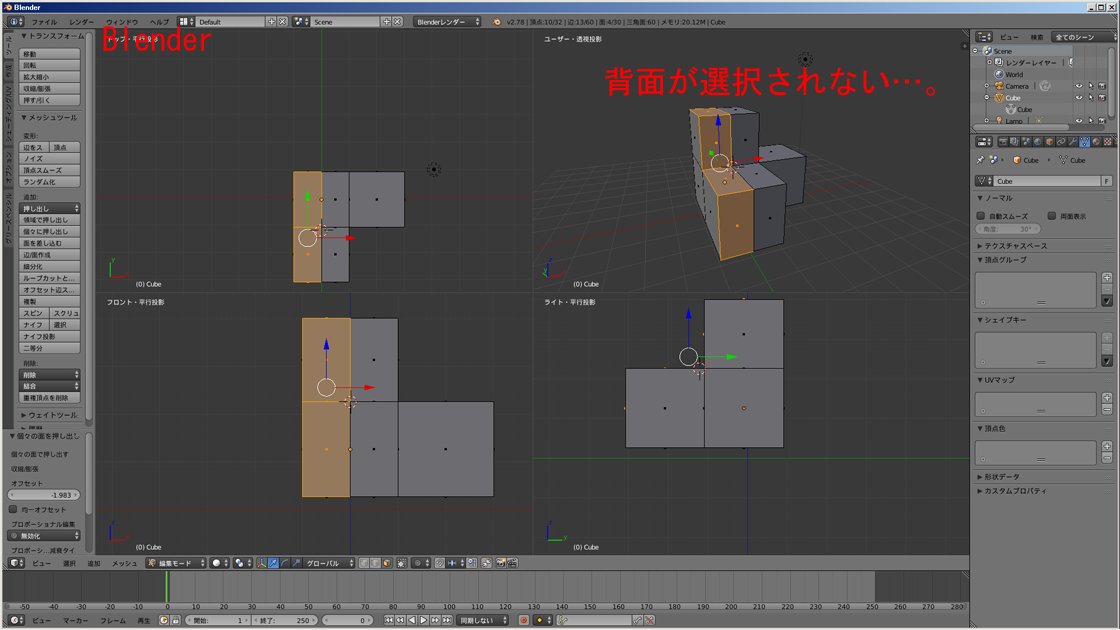Open the ファイル menu
The image size is (1120, 630).
[x=44, y=22]
